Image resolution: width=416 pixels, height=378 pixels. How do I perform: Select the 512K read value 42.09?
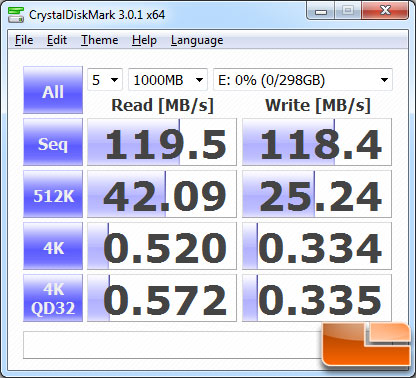[x=162, y=194]
